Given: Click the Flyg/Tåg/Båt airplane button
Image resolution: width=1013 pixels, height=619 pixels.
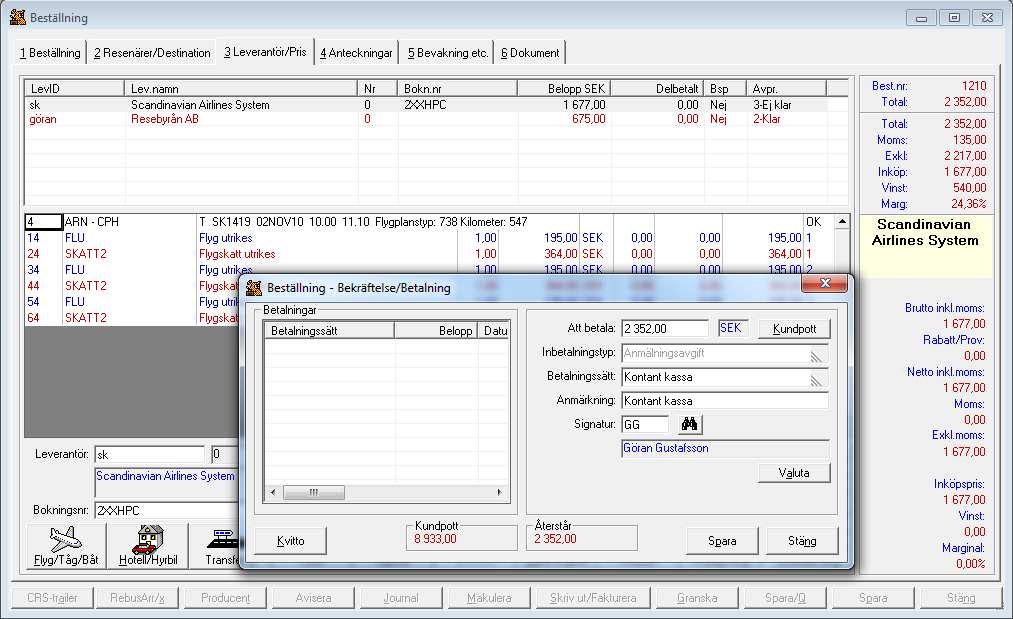Looking at the screenshot, I should pyautogui.click(x=67, y=546).
